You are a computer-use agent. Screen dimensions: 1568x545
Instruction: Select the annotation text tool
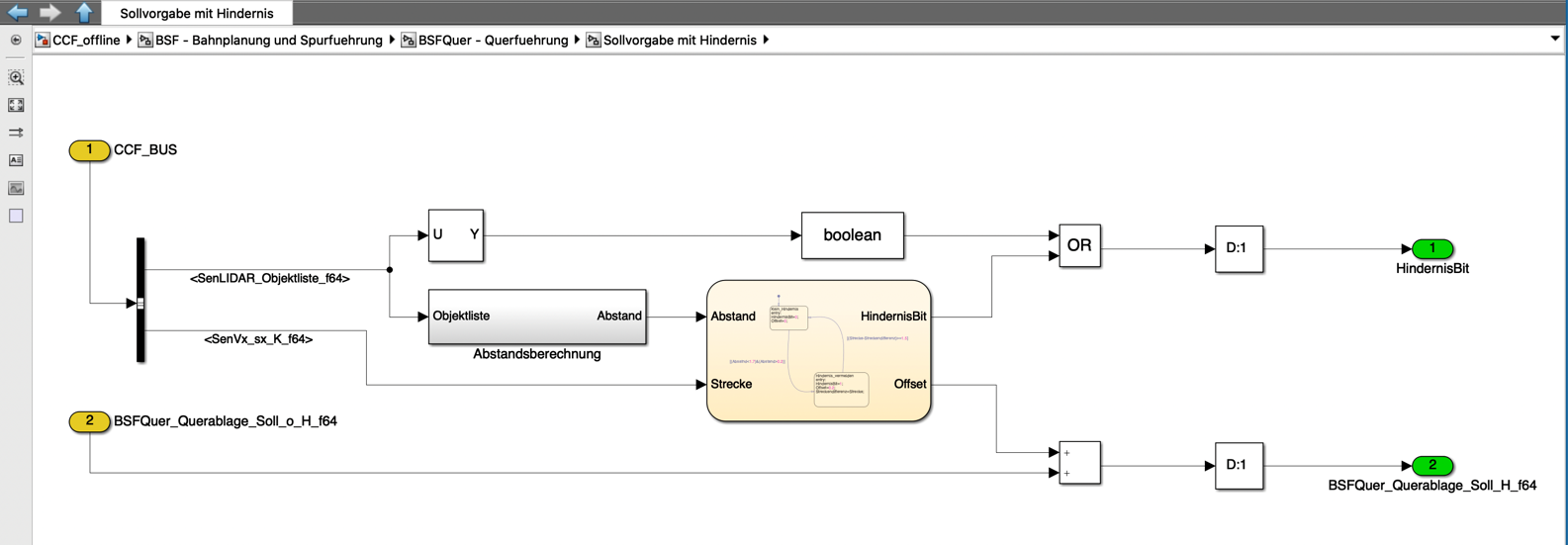click(16, 160)
